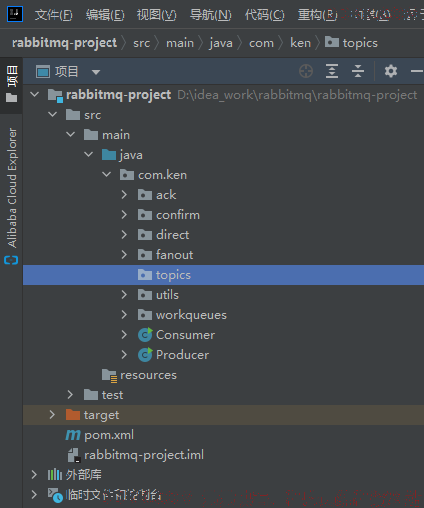Click the Expand All icon in project toolbar
The image size is (424, 508).
[332, 71]
